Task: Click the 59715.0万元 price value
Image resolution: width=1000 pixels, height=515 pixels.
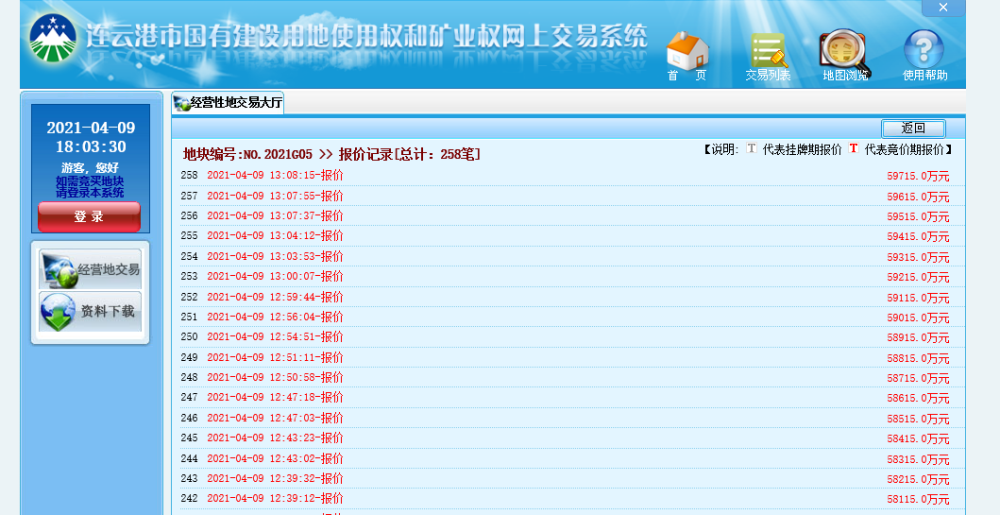Action: pyautogui.click(x=917, y=176)
